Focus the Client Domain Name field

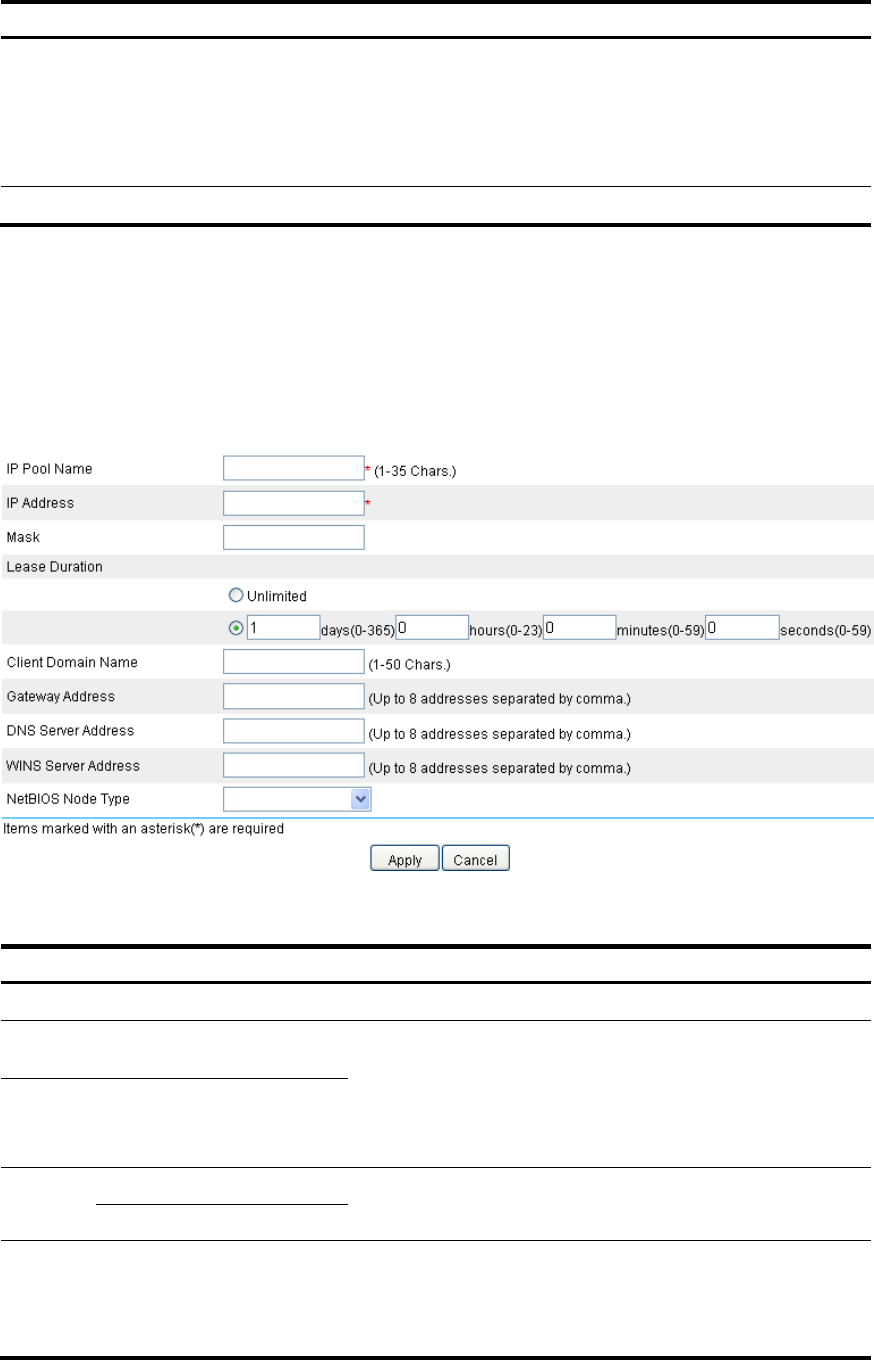point(293,661)
